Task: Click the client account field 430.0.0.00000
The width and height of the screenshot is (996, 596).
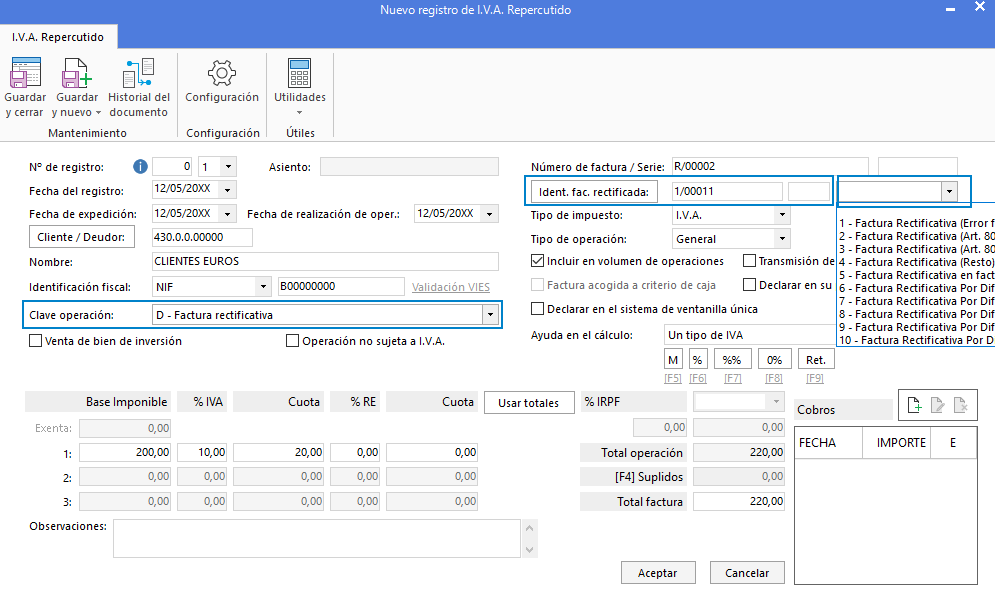Action: tap(203, 237)
